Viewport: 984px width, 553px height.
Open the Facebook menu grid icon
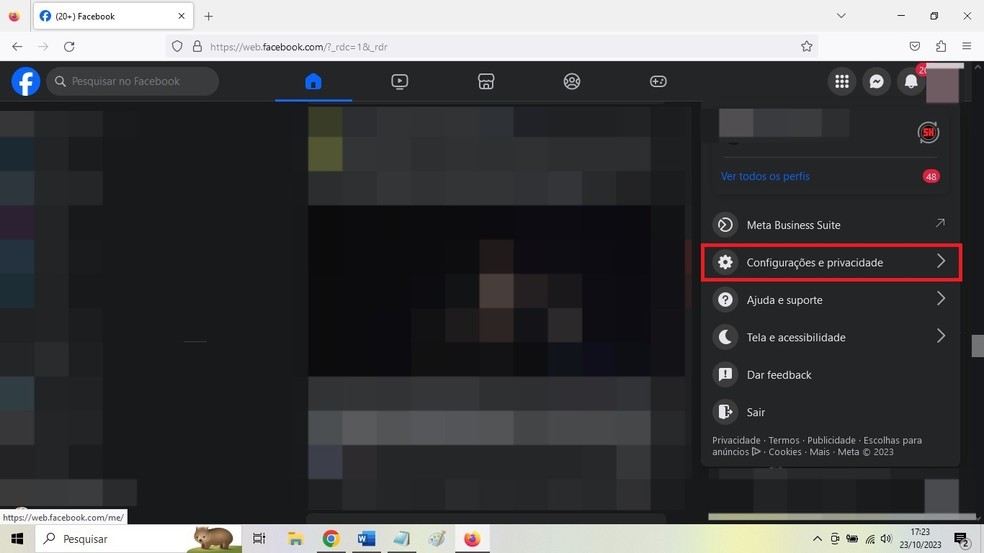point(842,82)
